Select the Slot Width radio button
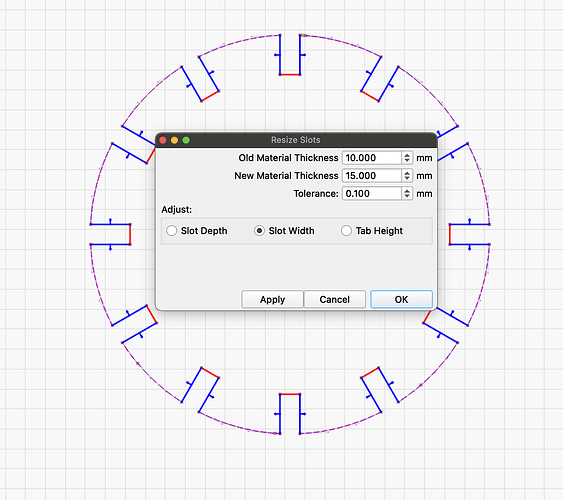Screen dimensions: 563x500 coord(259,230)
